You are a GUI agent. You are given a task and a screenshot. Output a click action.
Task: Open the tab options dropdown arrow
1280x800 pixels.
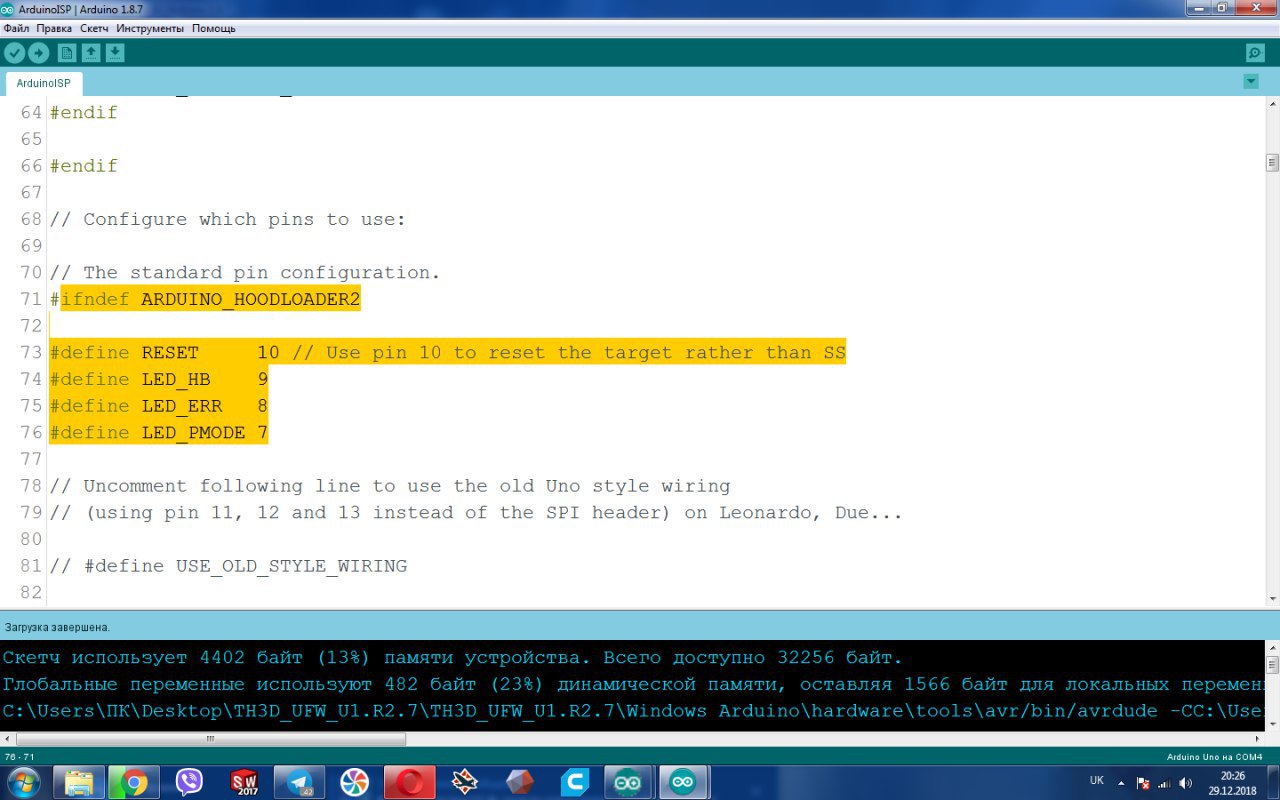click(1251, 81)
